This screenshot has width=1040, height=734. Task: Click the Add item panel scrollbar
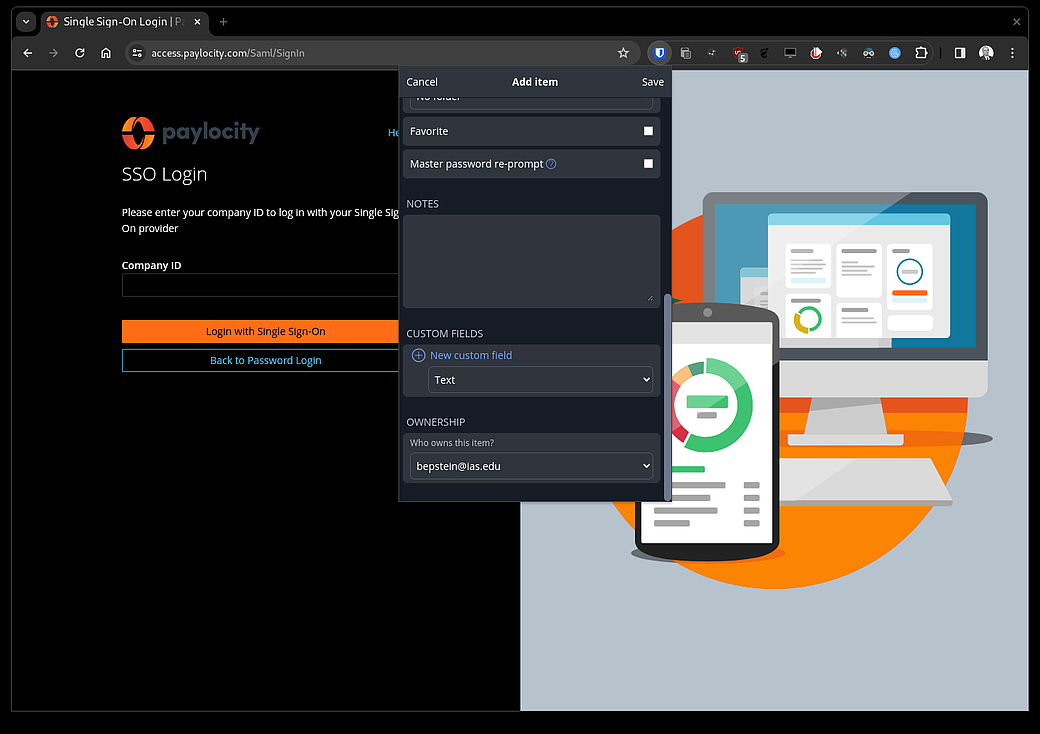click(x=667, y=400)
